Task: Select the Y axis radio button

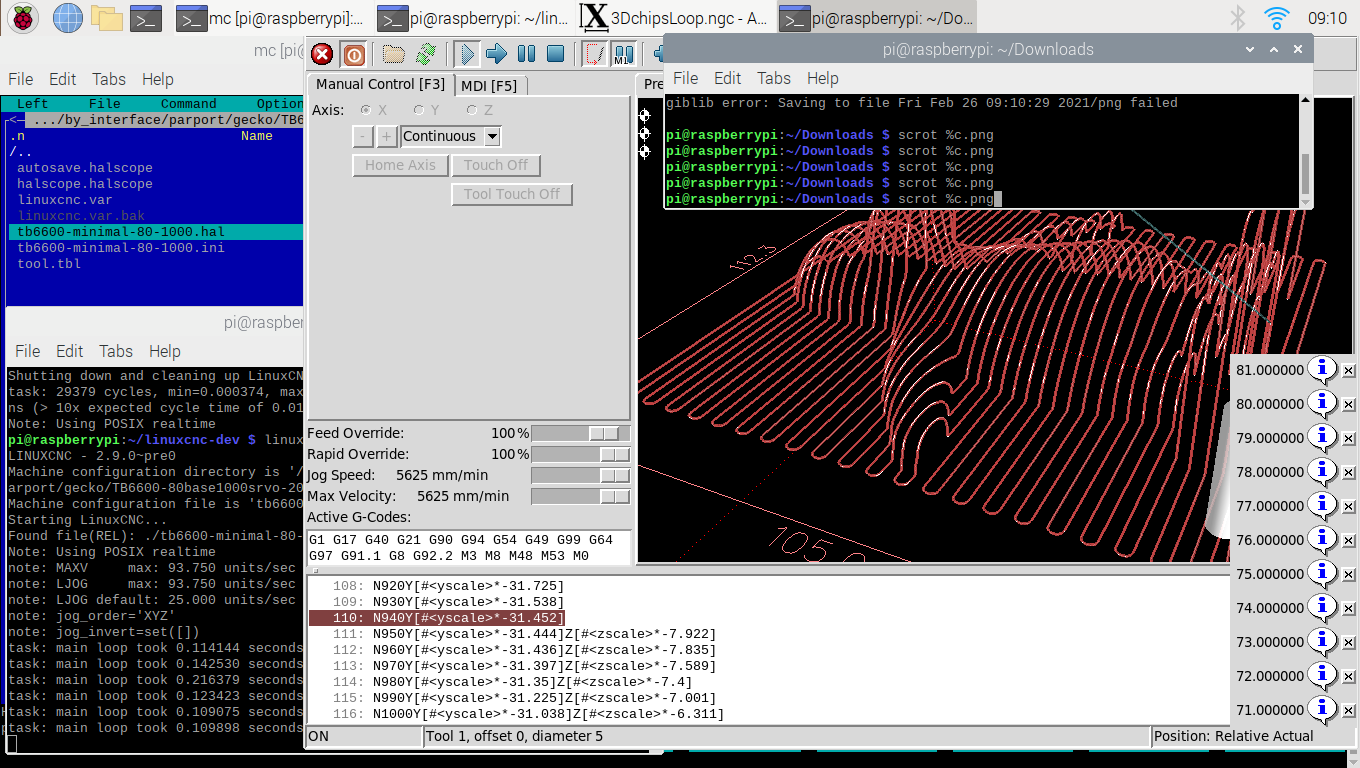Action: [x=420, y=110]
